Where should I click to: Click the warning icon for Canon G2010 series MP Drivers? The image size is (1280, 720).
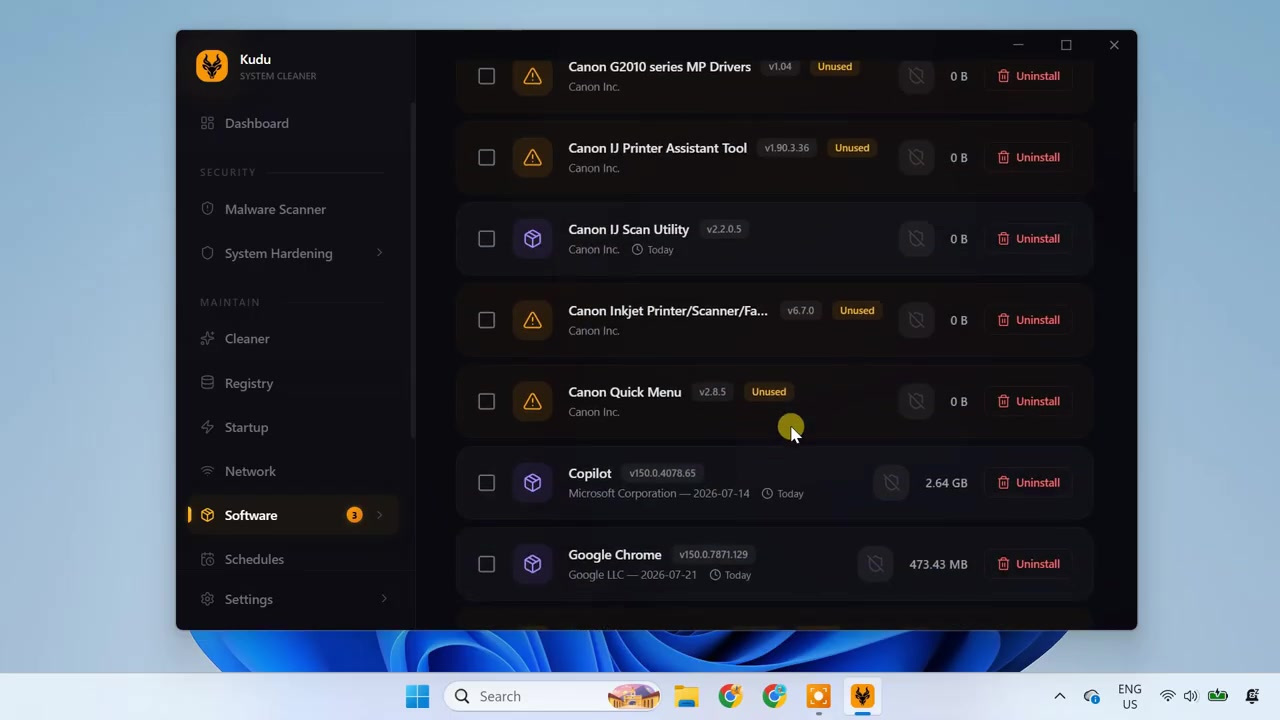(532, 76)
